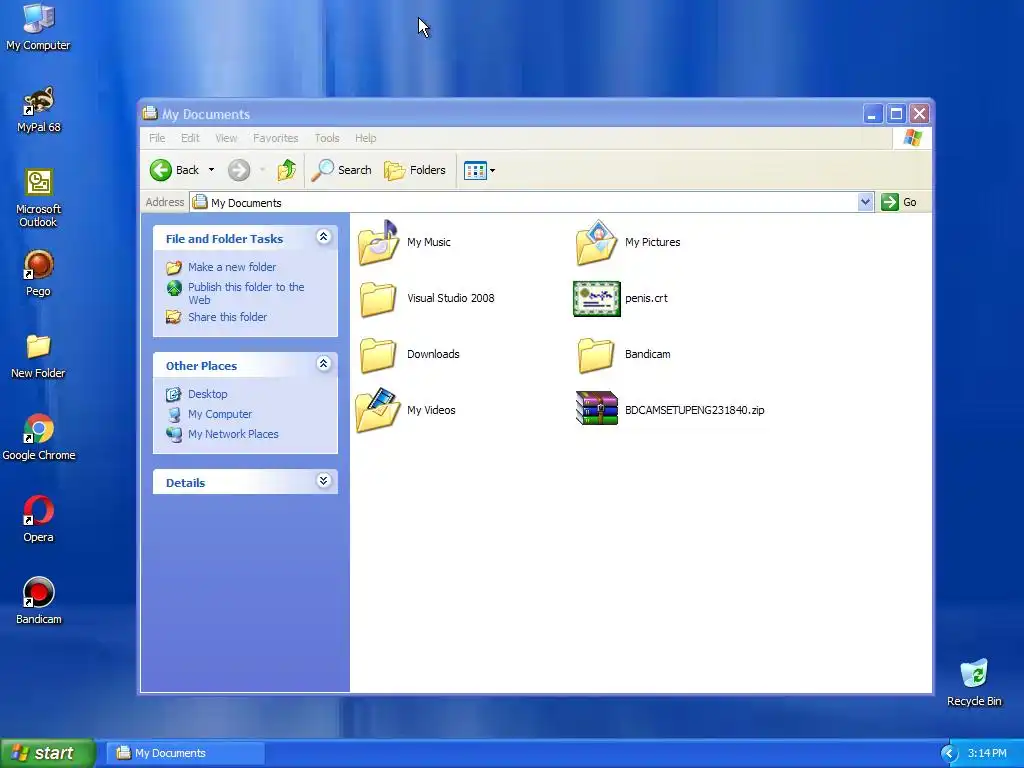Go up one folder level

[286, 170]
